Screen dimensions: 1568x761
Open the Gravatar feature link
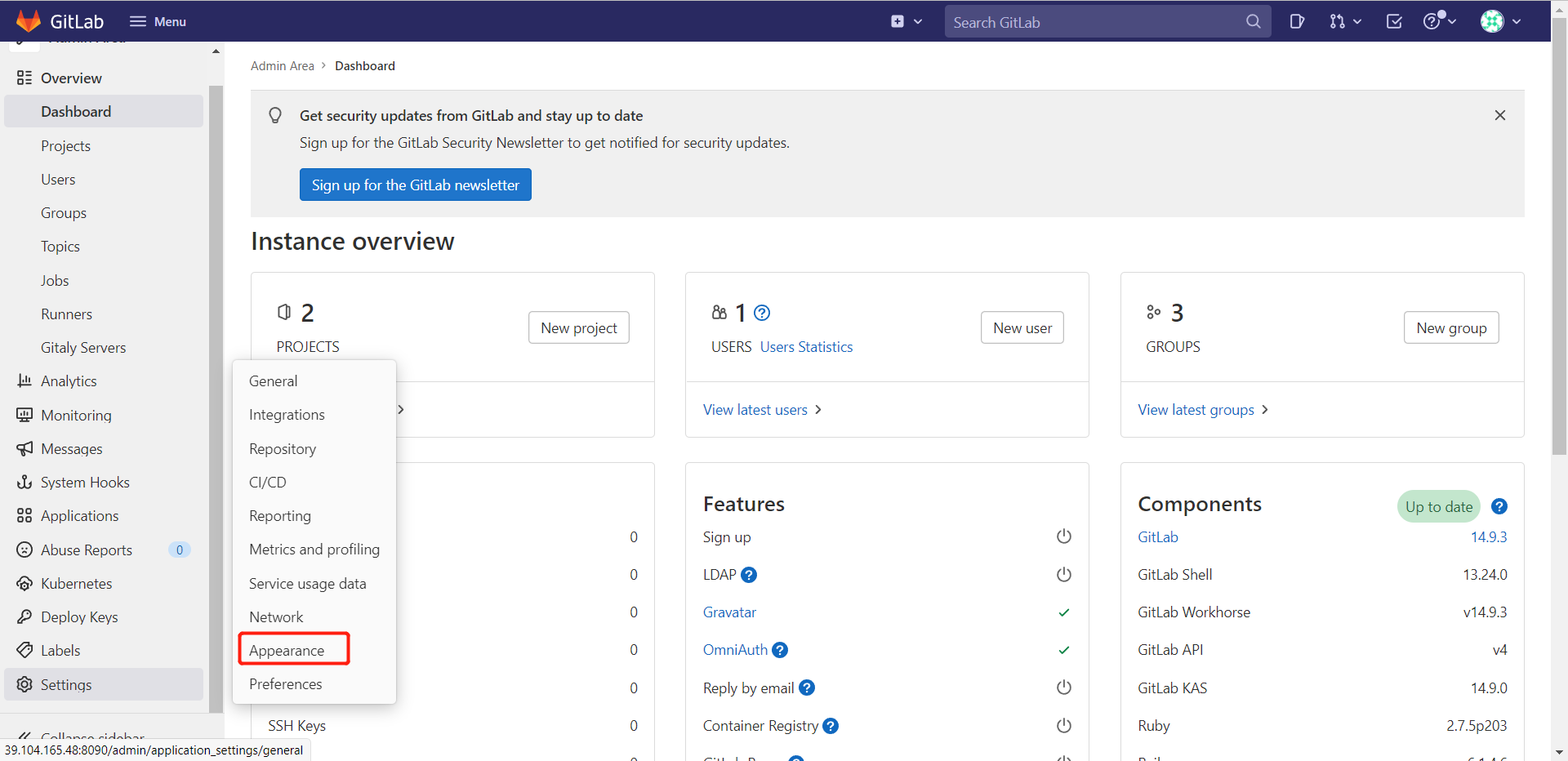click(x=729, y=612)
